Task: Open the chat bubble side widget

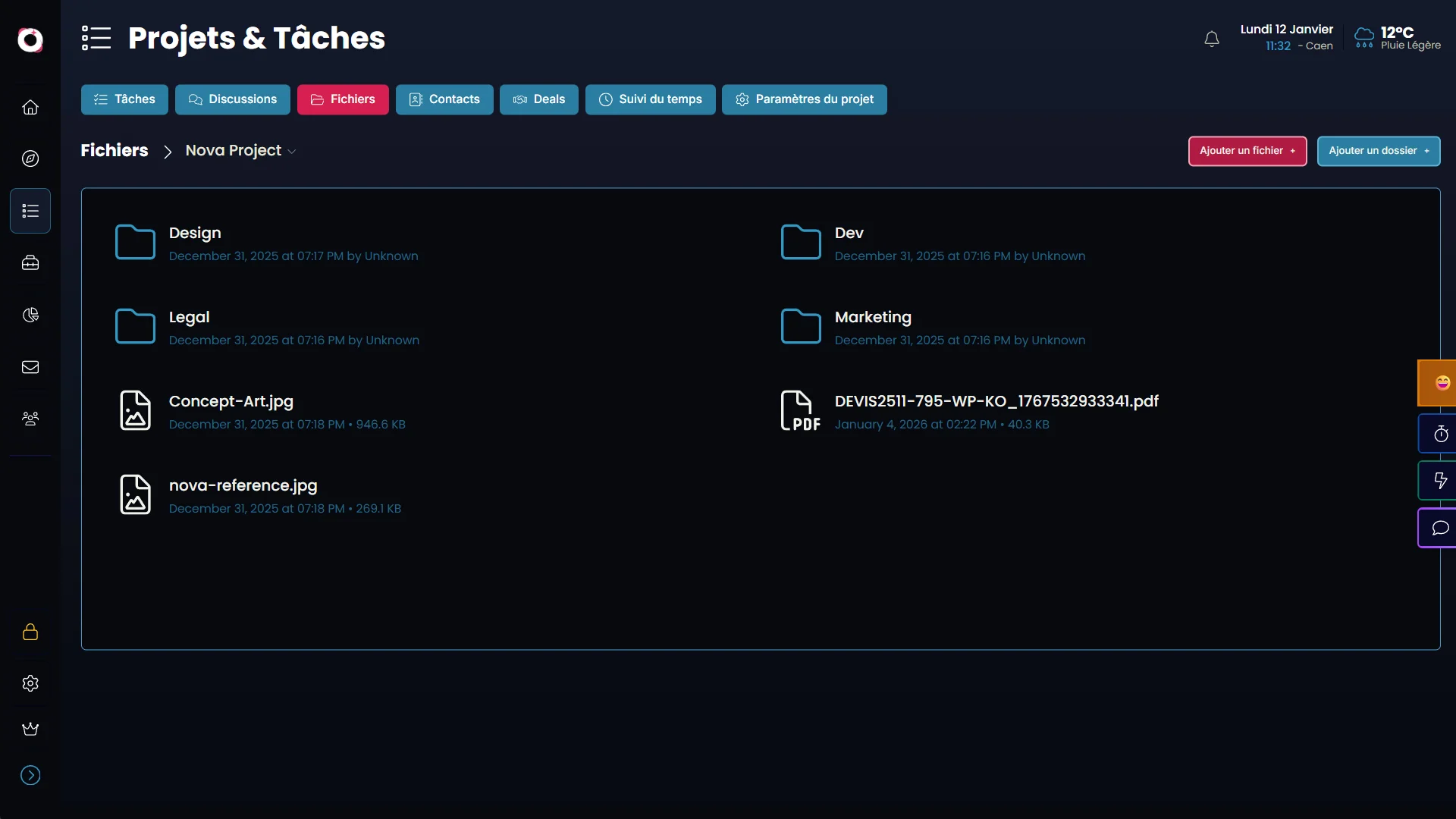Action: click(1440, 528)
